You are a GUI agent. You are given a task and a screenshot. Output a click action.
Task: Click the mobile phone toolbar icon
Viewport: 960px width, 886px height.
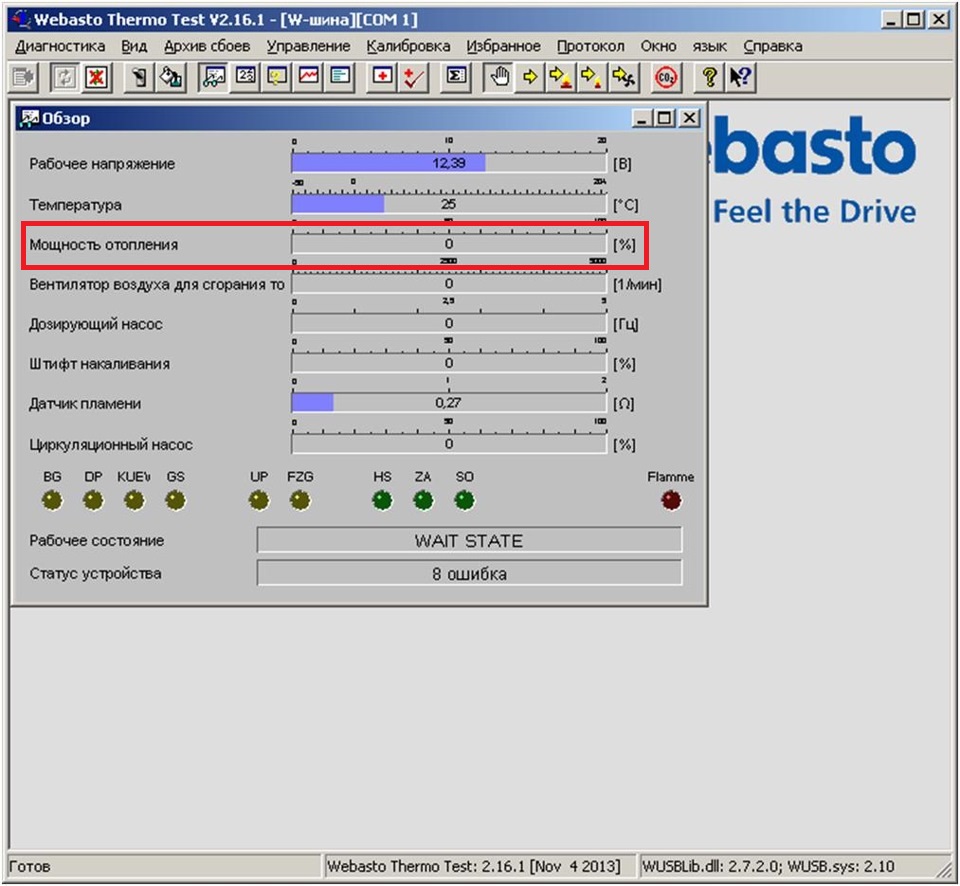[x=140, y=77]
